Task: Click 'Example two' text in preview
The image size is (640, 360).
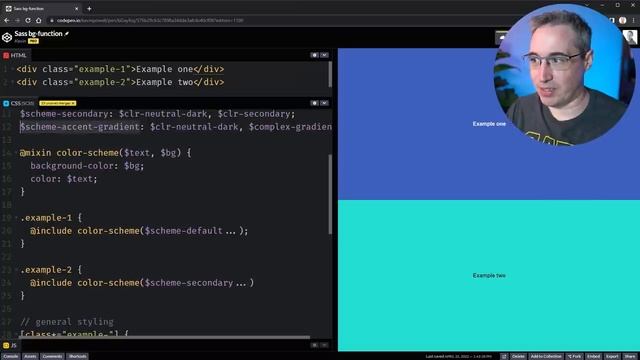Action: point(489,276)
